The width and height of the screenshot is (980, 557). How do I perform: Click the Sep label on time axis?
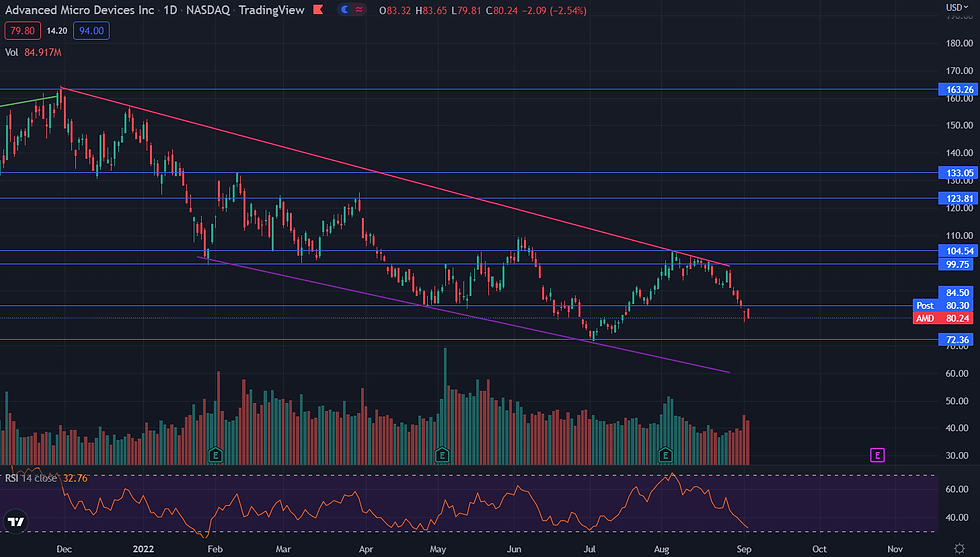coord(744,549)
